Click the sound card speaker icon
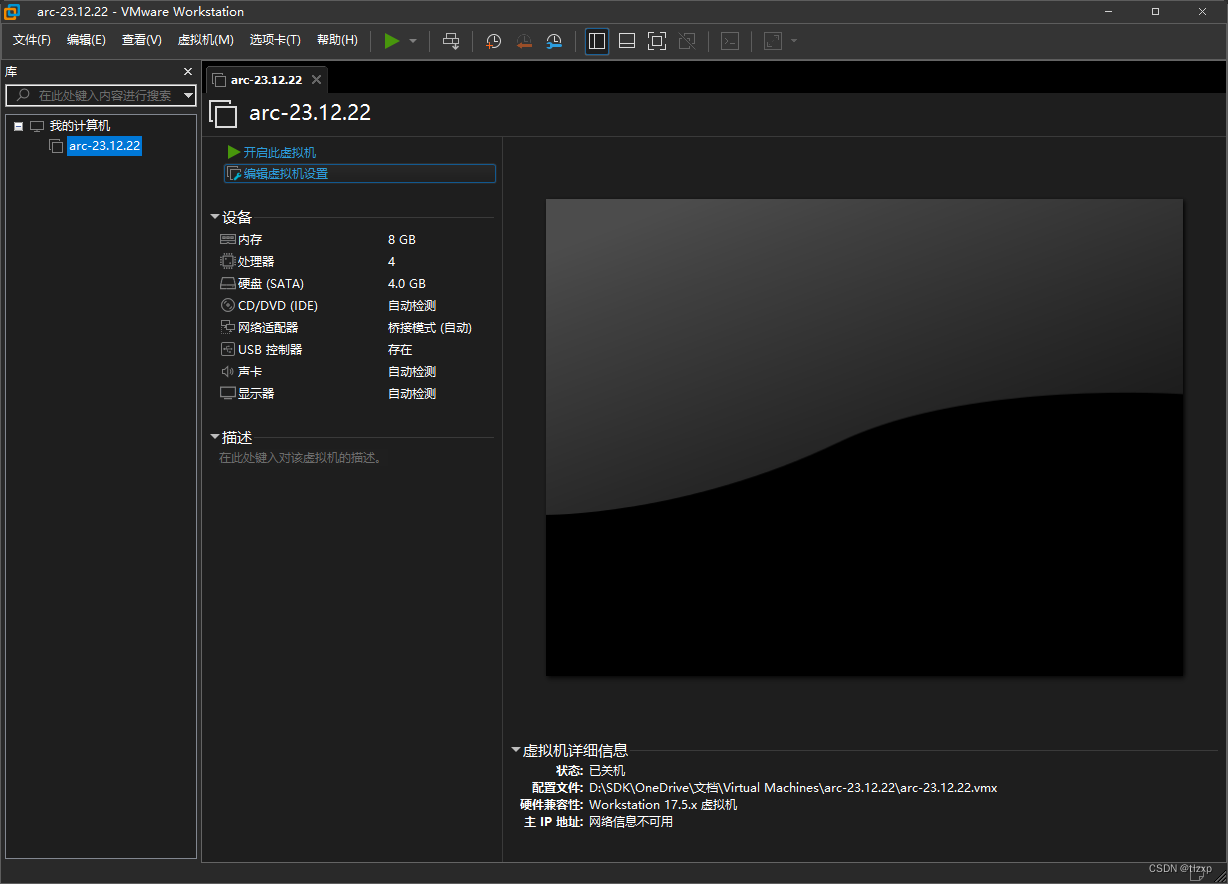The height and width of the screenshot is (884, 1228). pyautogui.click(x=227, y=372)
